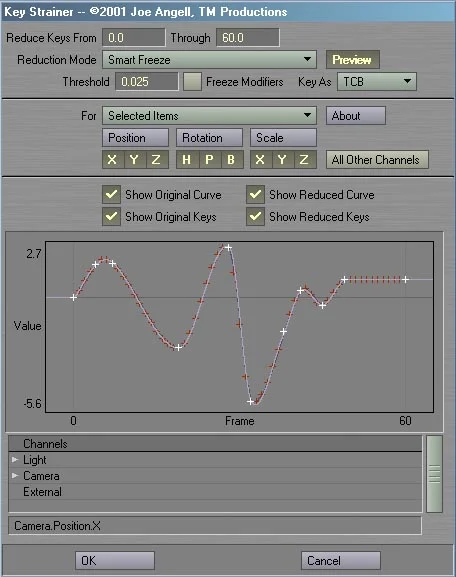Uncheck Show Reduced Curve
This screenshot has height=577, width=456.
[255, 194]
